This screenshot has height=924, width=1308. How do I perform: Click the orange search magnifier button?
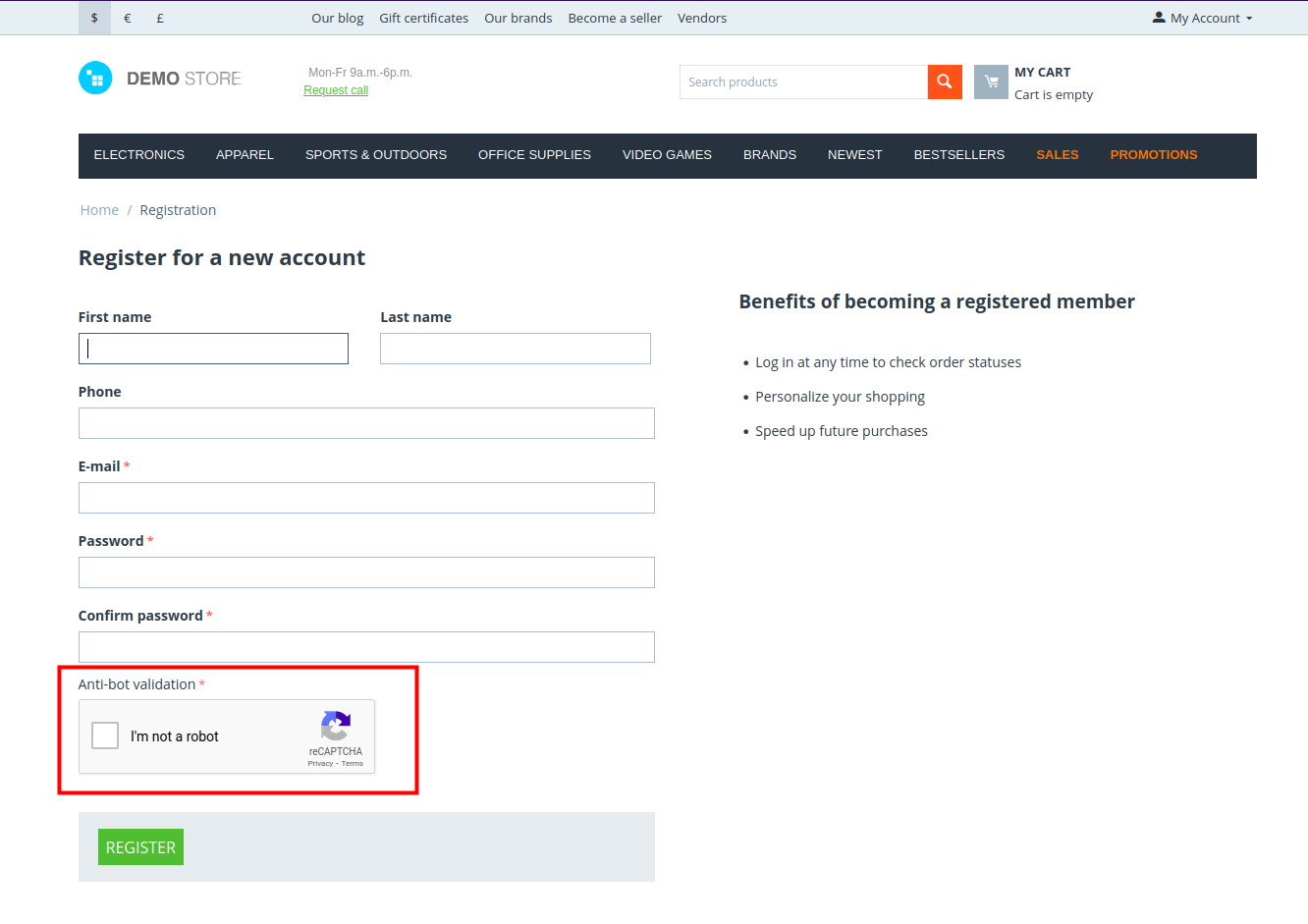tap(945, 82)
